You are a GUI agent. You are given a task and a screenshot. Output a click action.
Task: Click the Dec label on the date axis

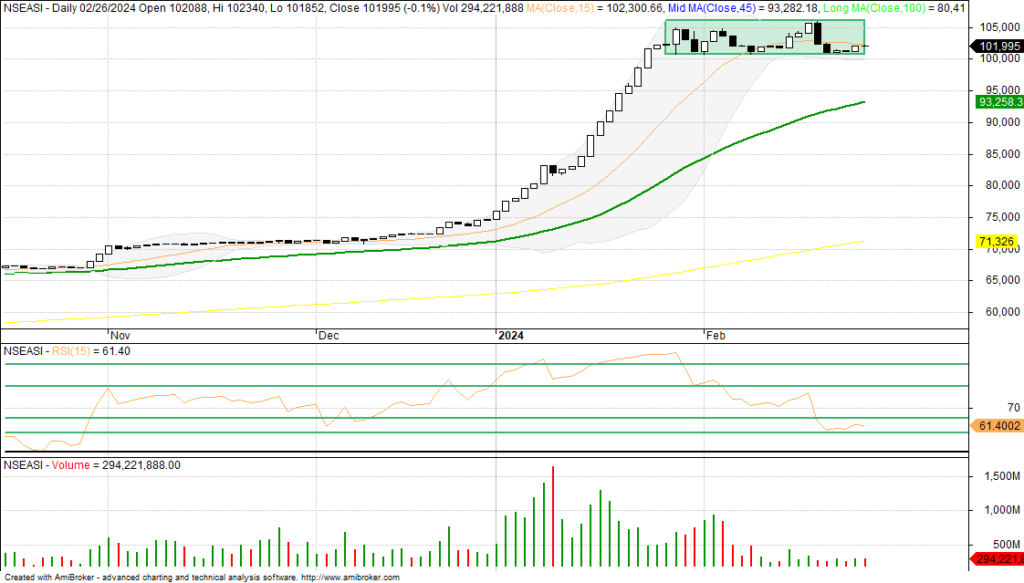click(x=328, y=338)
